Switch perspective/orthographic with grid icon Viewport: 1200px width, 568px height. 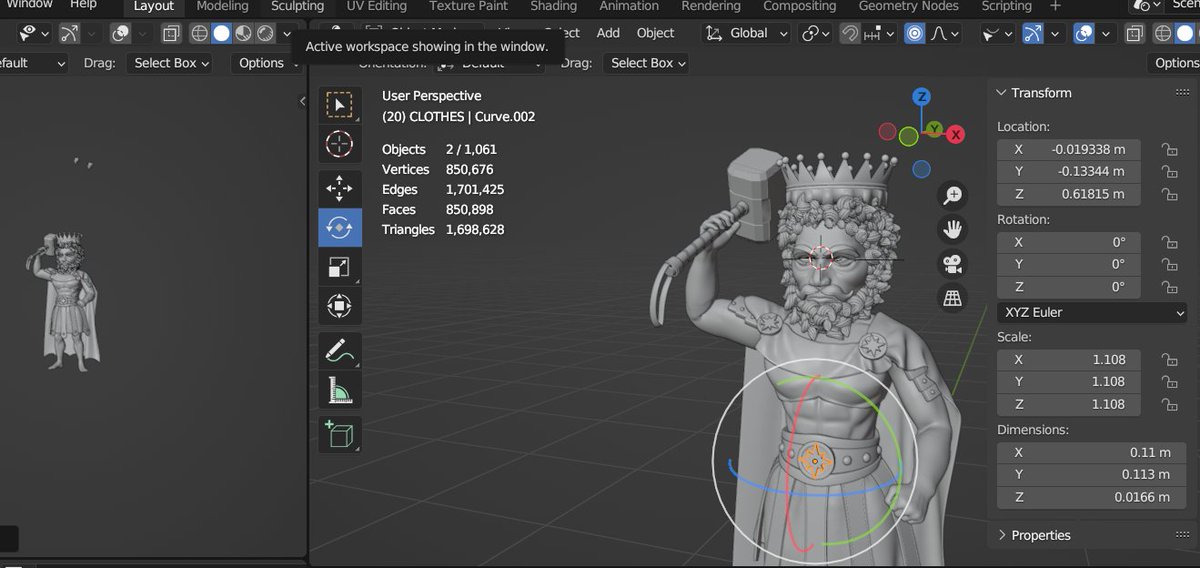[x=953, y=297]
